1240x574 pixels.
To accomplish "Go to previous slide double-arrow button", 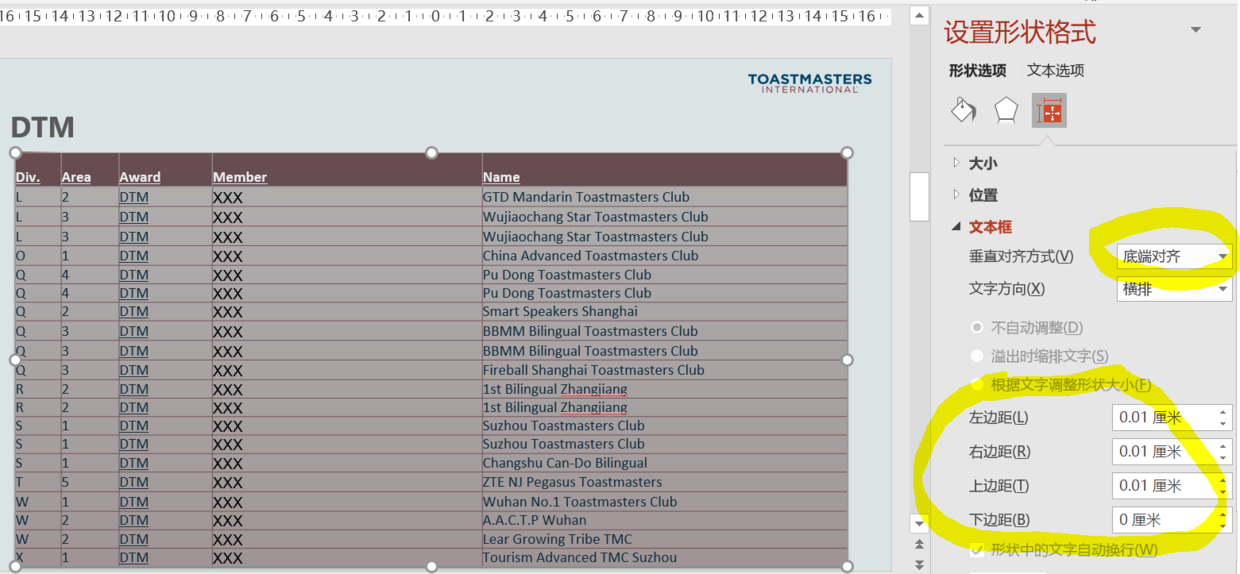I will (919, 545).
